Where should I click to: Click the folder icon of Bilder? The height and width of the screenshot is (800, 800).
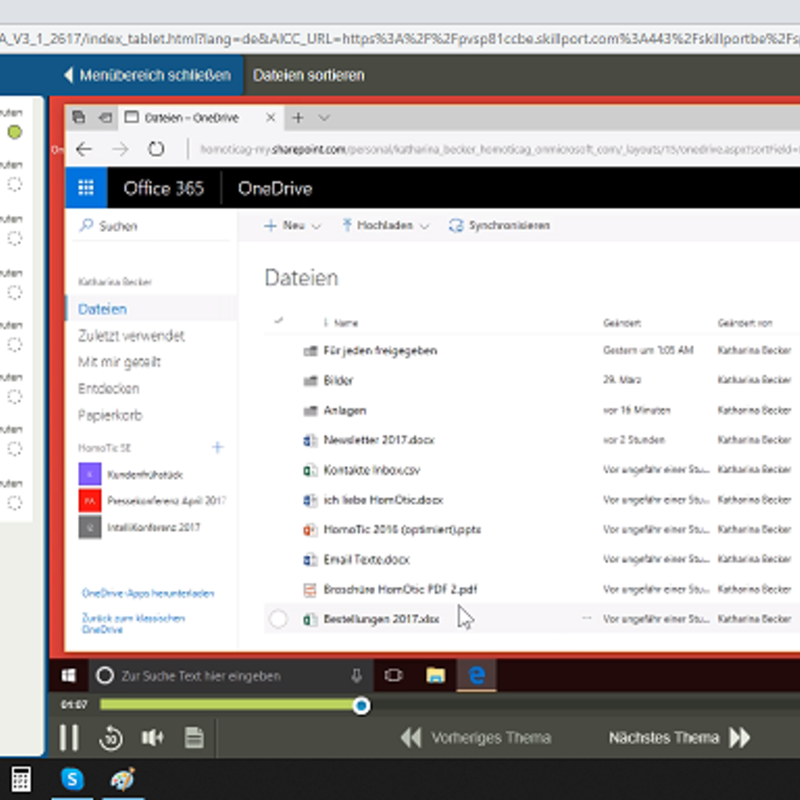point(310,381)
